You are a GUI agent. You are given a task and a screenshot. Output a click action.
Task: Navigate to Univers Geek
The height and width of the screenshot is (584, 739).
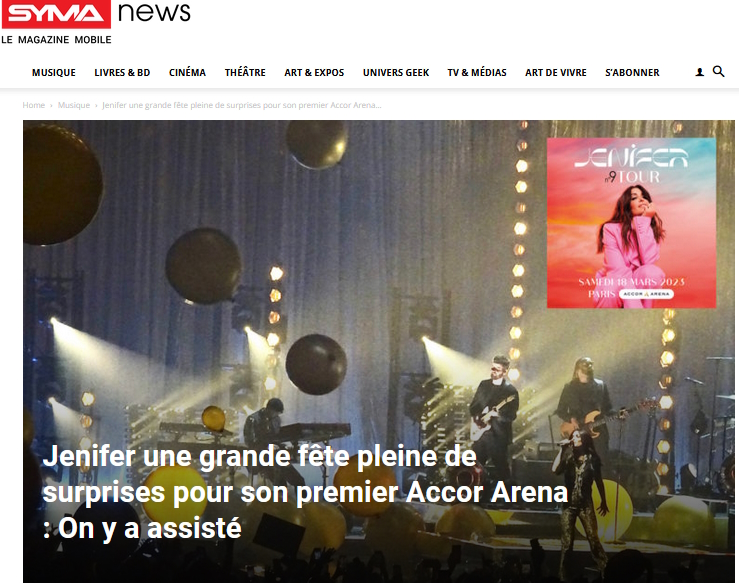[396, 73]
